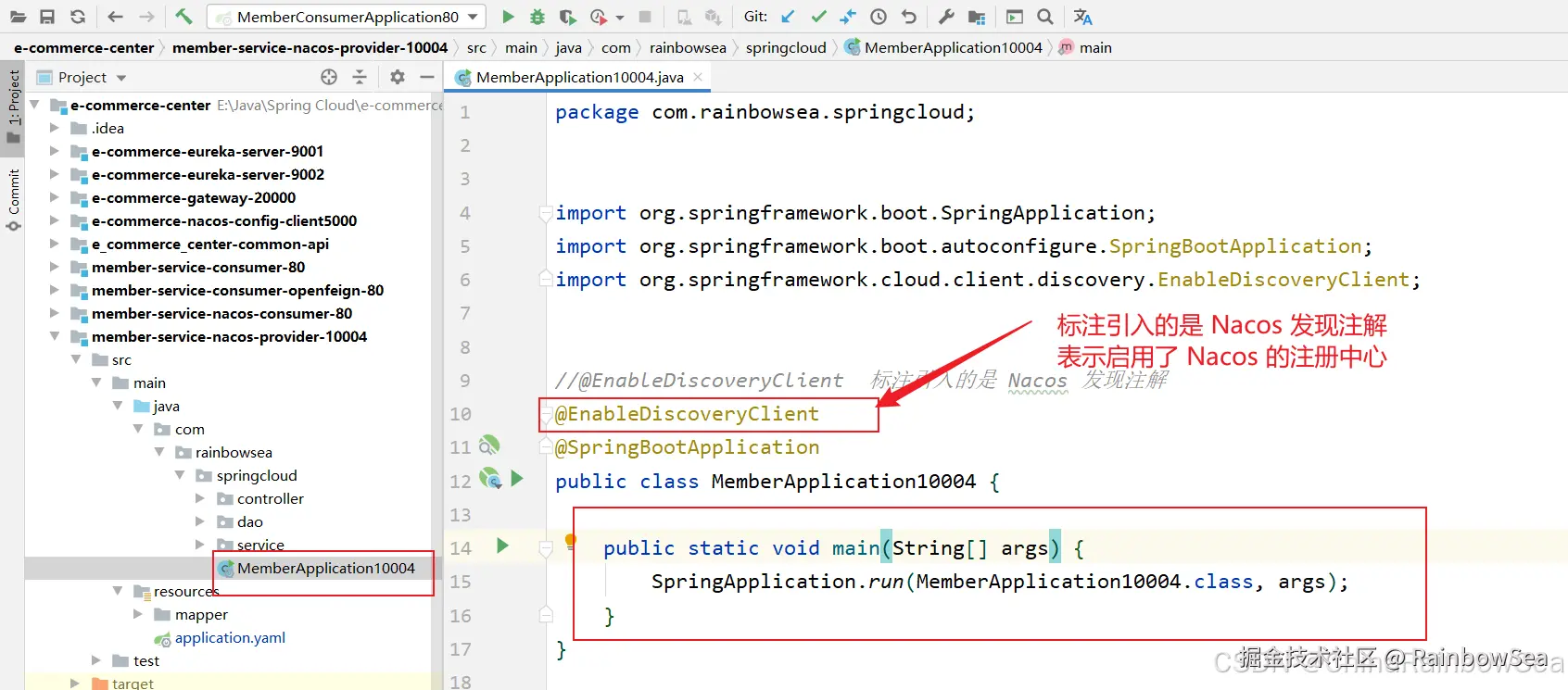This screenshot has width=1568, height=690.
Task: Open application.yaml in project tree
Action: click(x=230, y=637)
